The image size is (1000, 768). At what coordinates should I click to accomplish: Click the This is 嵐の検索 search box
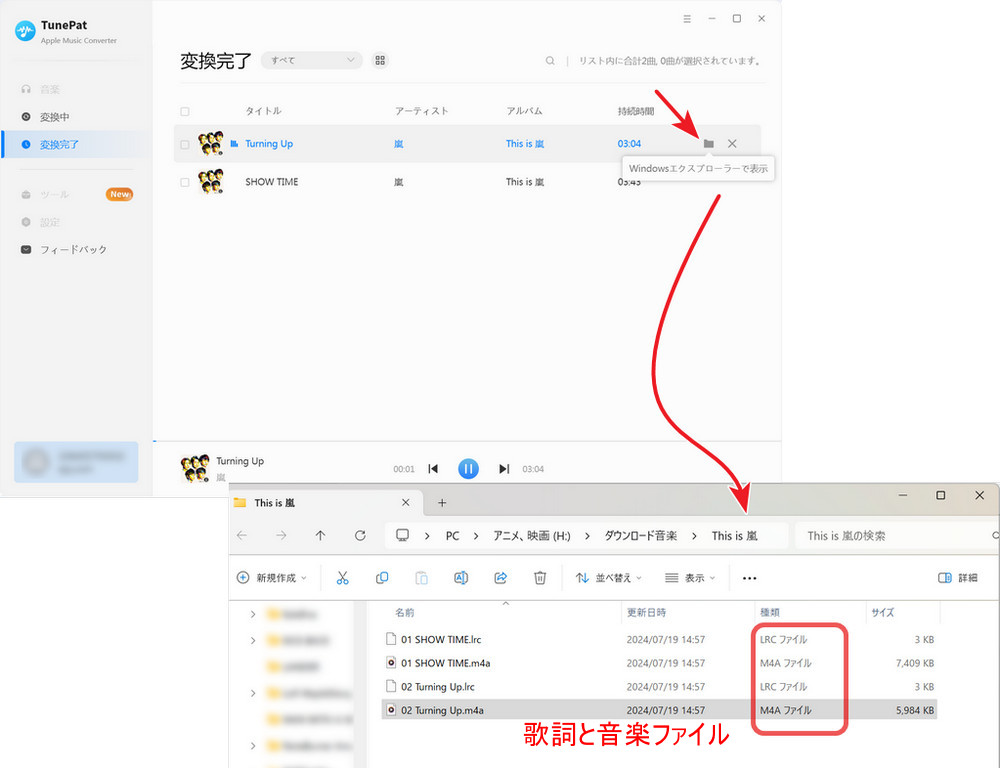pos(897,536)
